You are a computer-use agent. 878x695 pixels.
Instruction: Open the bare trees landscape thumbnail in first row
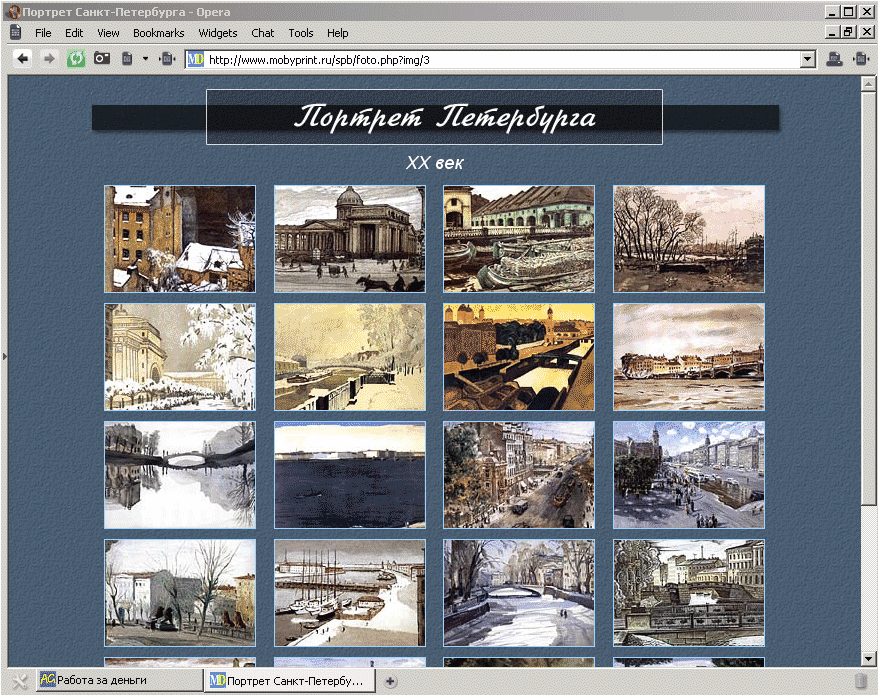[x=689, y=239]
